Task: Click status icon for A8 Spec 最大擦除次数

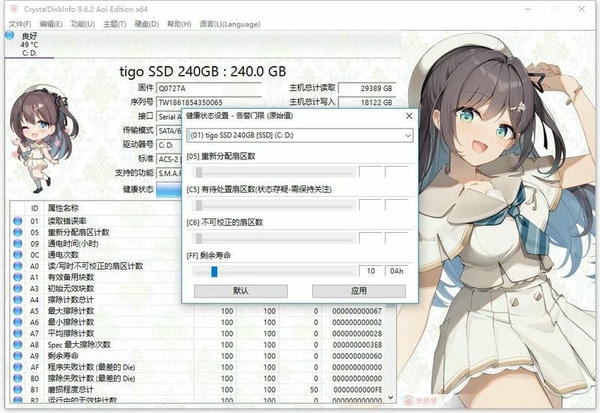Action: pyautogui.click(x=17, y=344)
